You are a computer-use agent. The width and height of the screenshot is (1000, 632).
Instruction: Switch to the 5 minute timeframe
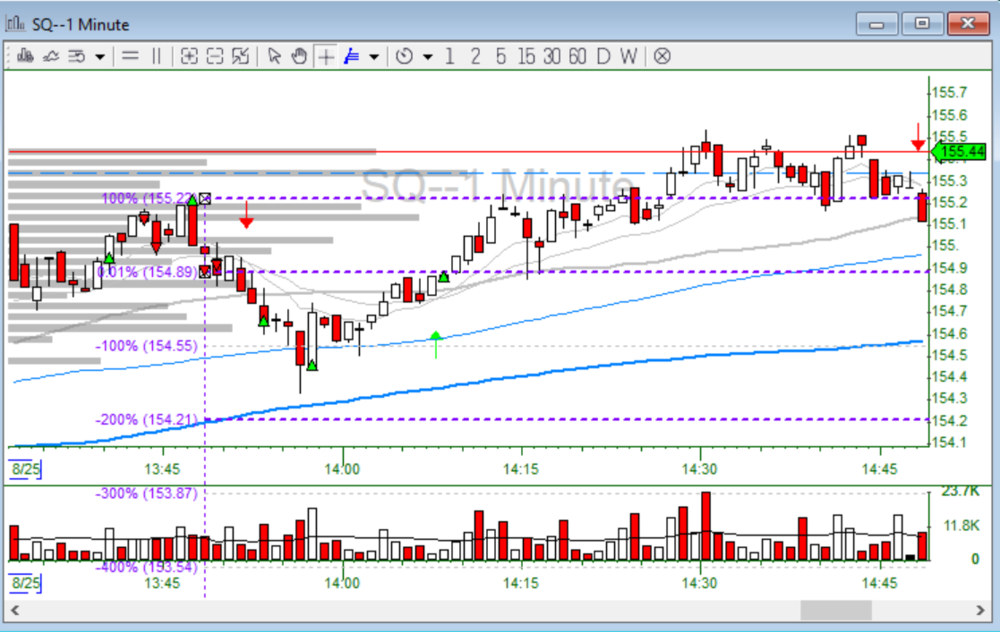coord(501,57)
